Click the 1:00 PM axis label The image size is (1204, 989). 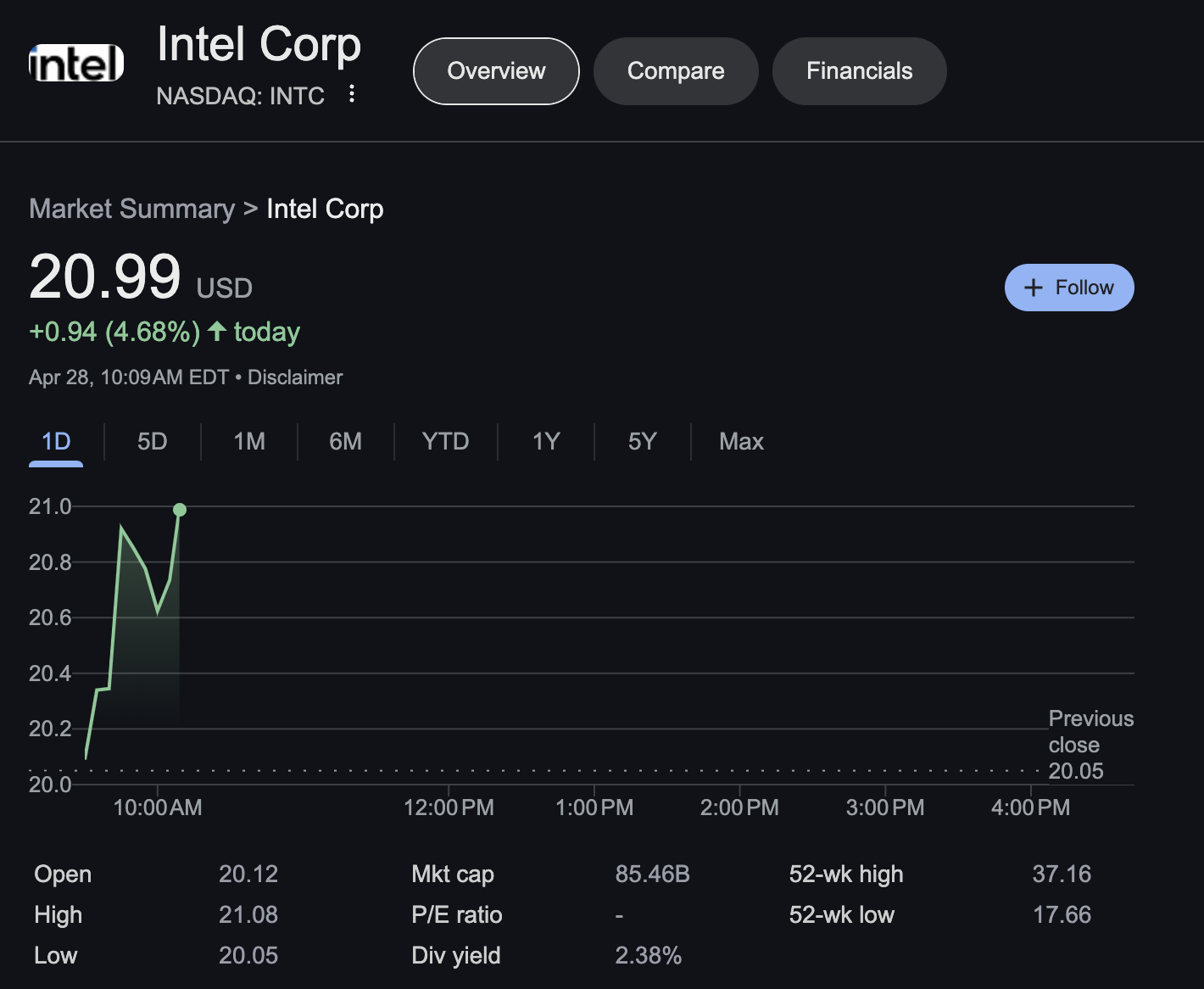point(594,807)
